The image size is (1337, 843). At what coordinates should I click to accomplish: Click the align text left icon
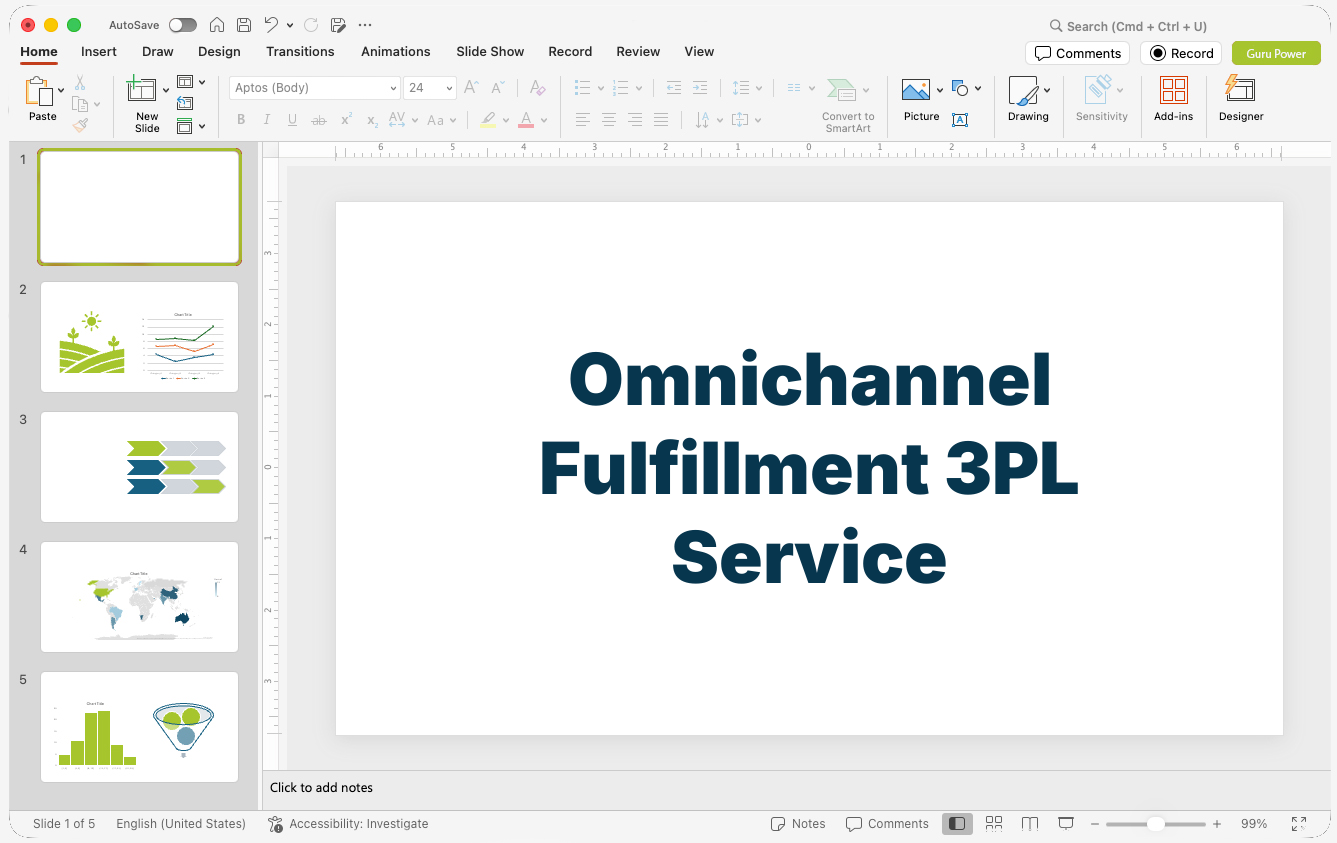[582, 120]
